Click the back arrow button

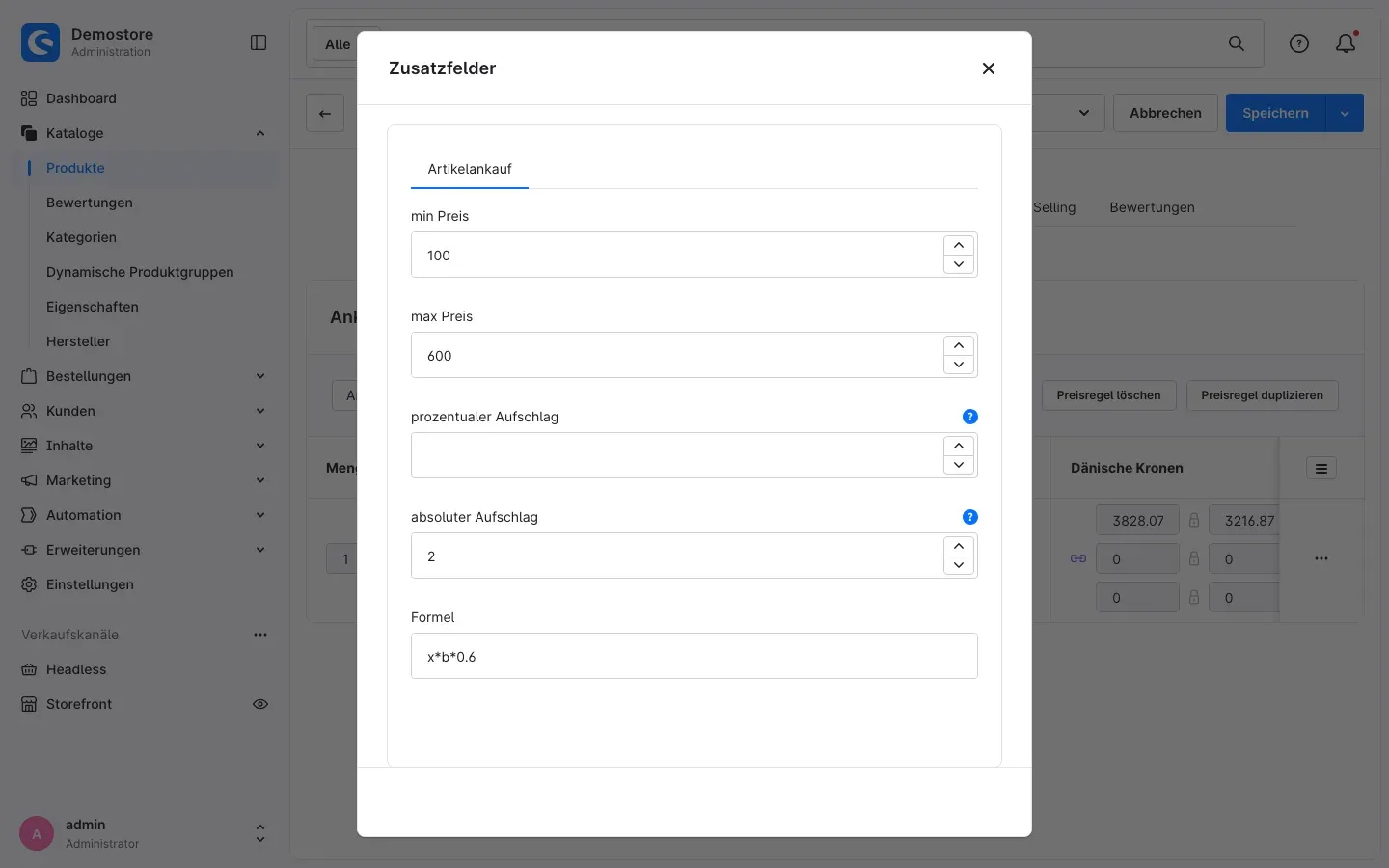(325, 113)
